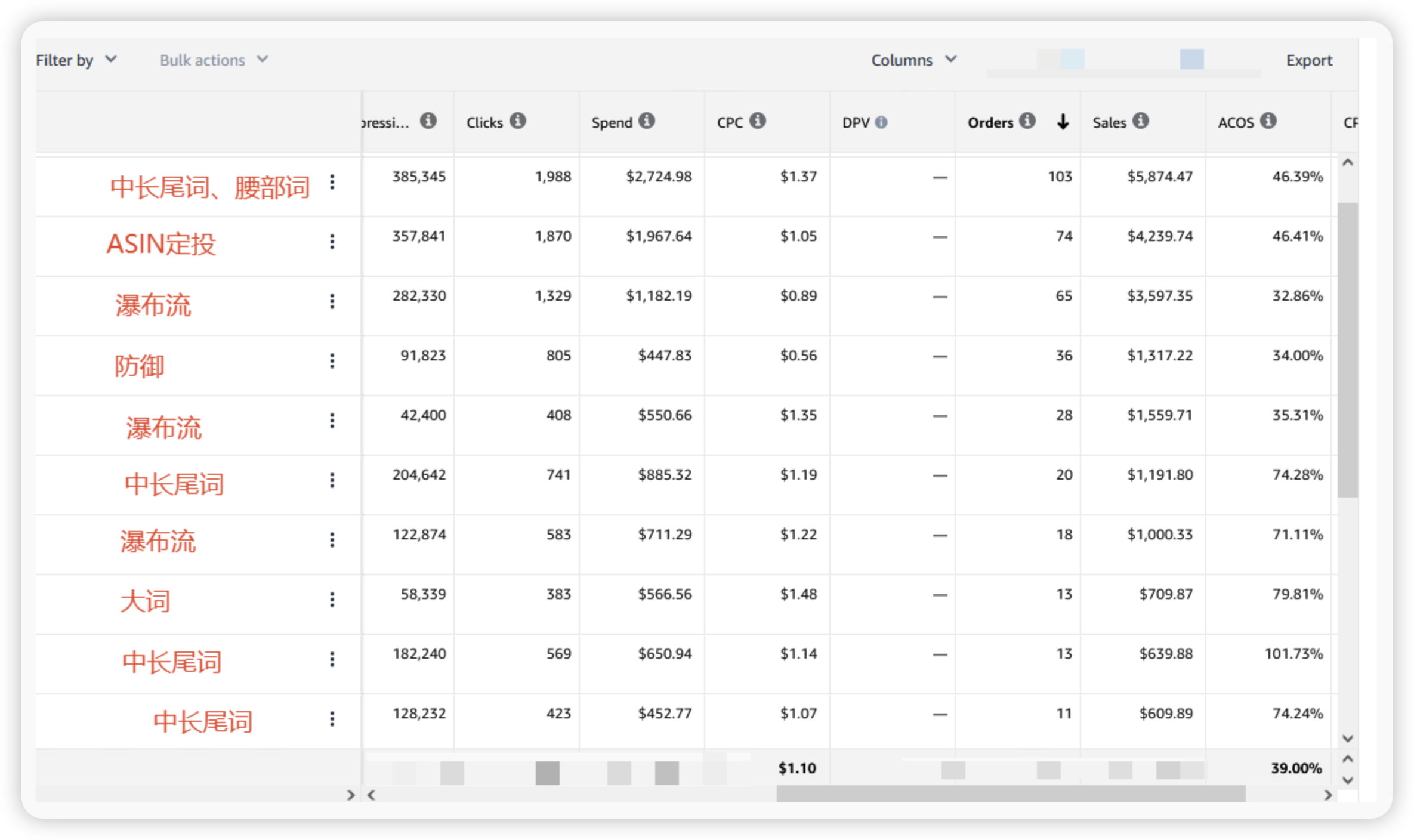Sort by the Sales column header
The height and width of the screenshot is (840, 1414).
1109,122
